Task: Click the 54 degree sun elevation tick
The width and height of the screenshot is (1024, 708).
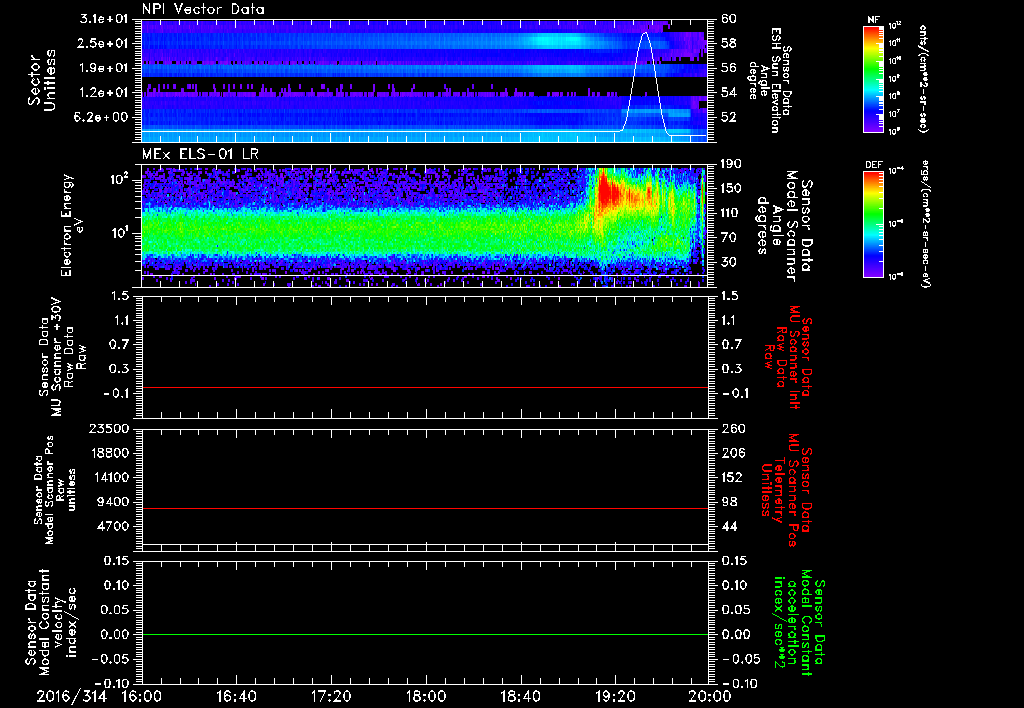Action: coord(729,93)
